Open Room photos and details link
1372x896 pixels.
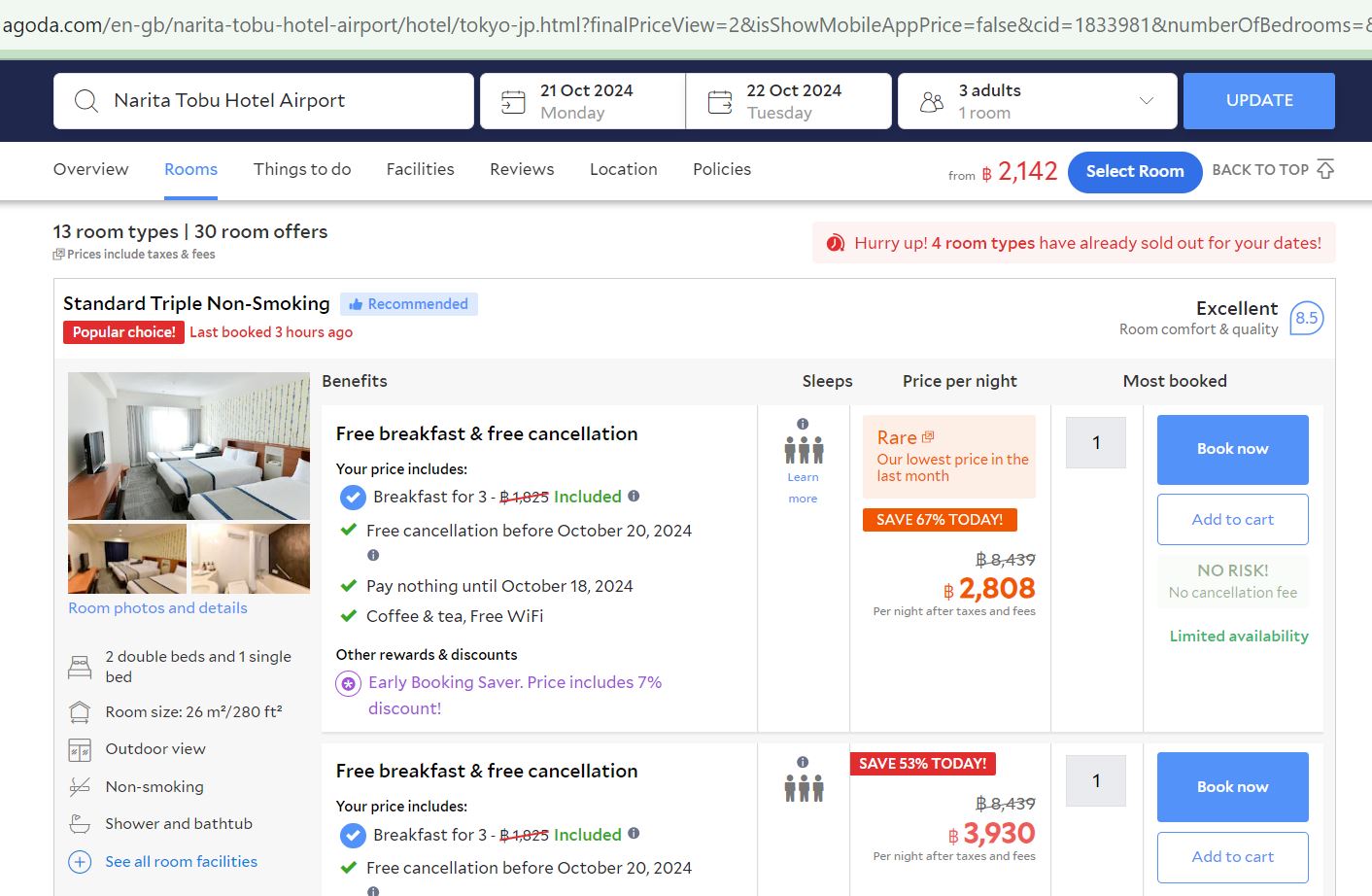[x=157, y=608]
